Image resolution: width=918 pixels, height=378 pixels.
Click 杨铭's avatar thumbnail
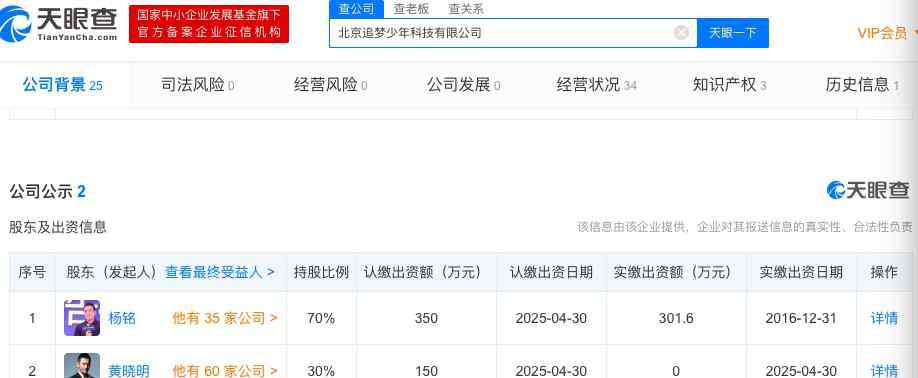pos(82,318)
